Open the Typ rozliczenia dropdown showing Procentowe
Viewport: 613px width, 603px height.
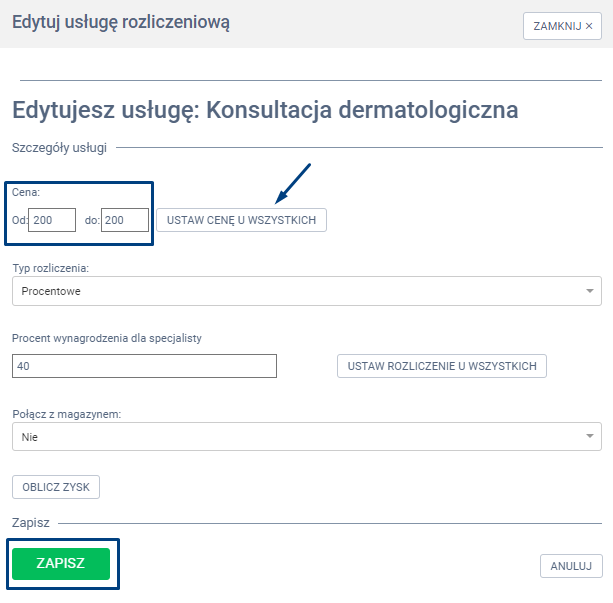(300, 291)
